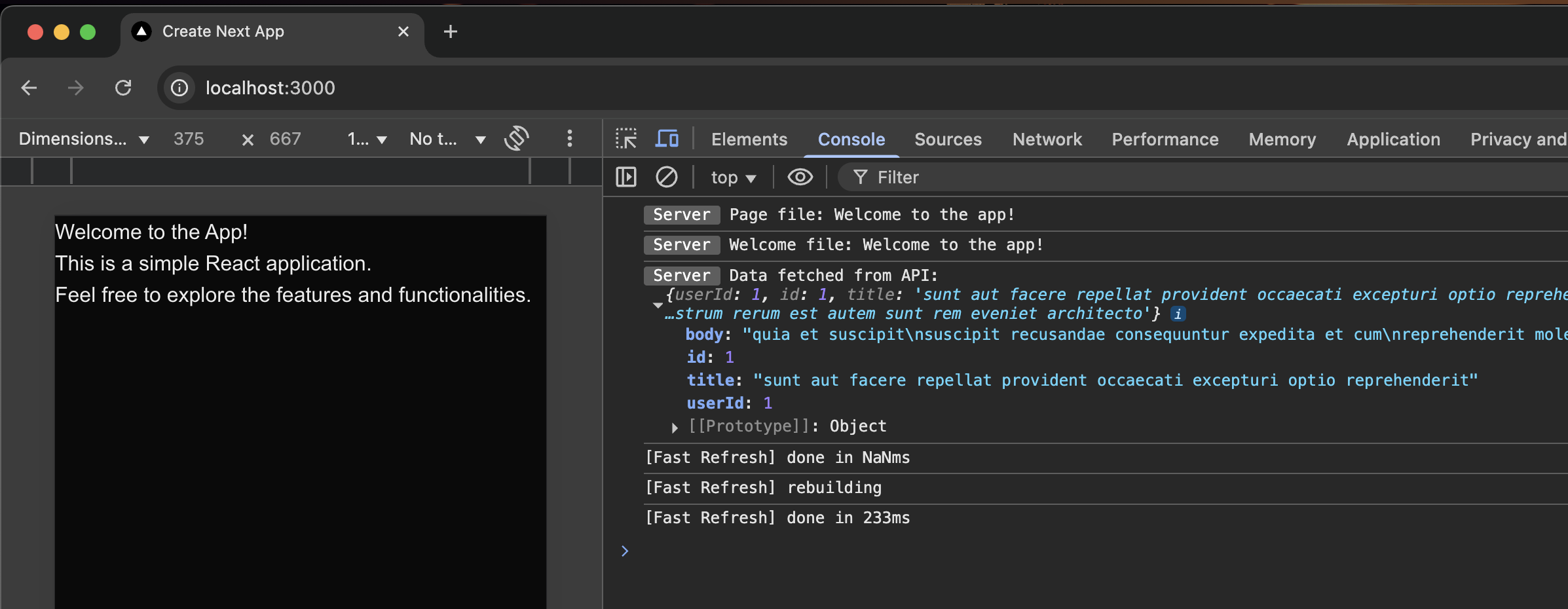Viewport: 1568px width, 609px height.
Task: Switch to the Memory tab
Action: click(1282, 139)
